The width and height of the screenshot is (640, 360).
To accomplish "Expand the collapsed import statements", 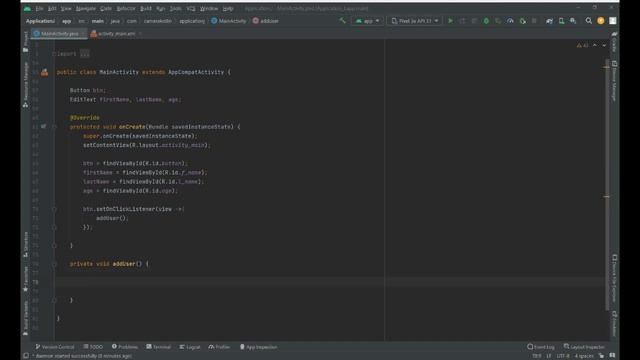I will click(x=85, y=54).
